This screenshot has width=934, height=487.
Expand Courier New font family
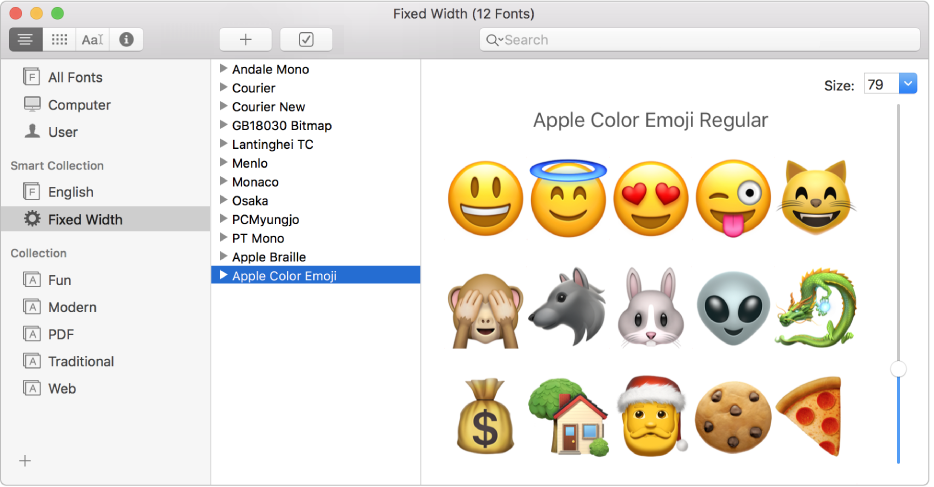(x=223, y=106)
